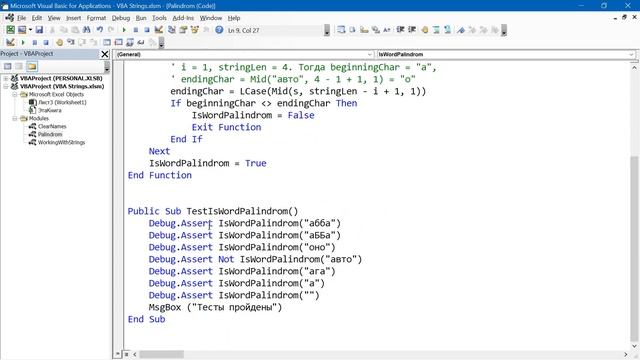Screen dimensions: 640x360
Task: Click the Find binoculars icon
Action: tap(87, 30)
